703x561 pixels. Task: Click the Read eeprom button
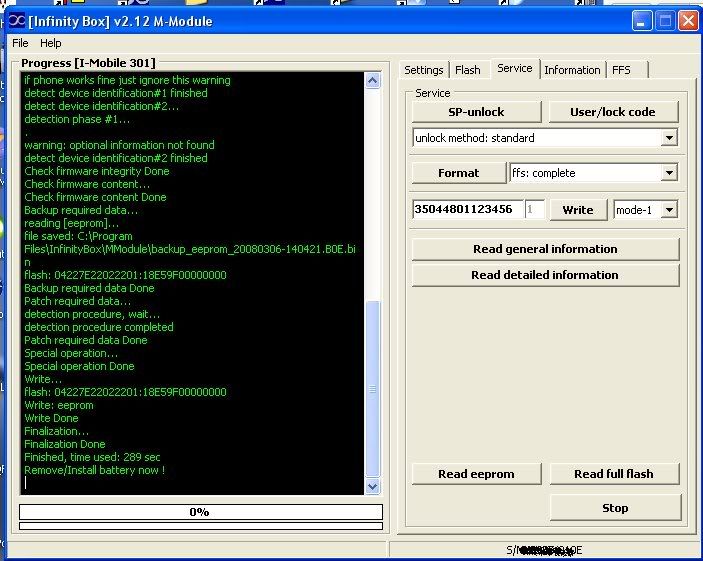(476, 474)
